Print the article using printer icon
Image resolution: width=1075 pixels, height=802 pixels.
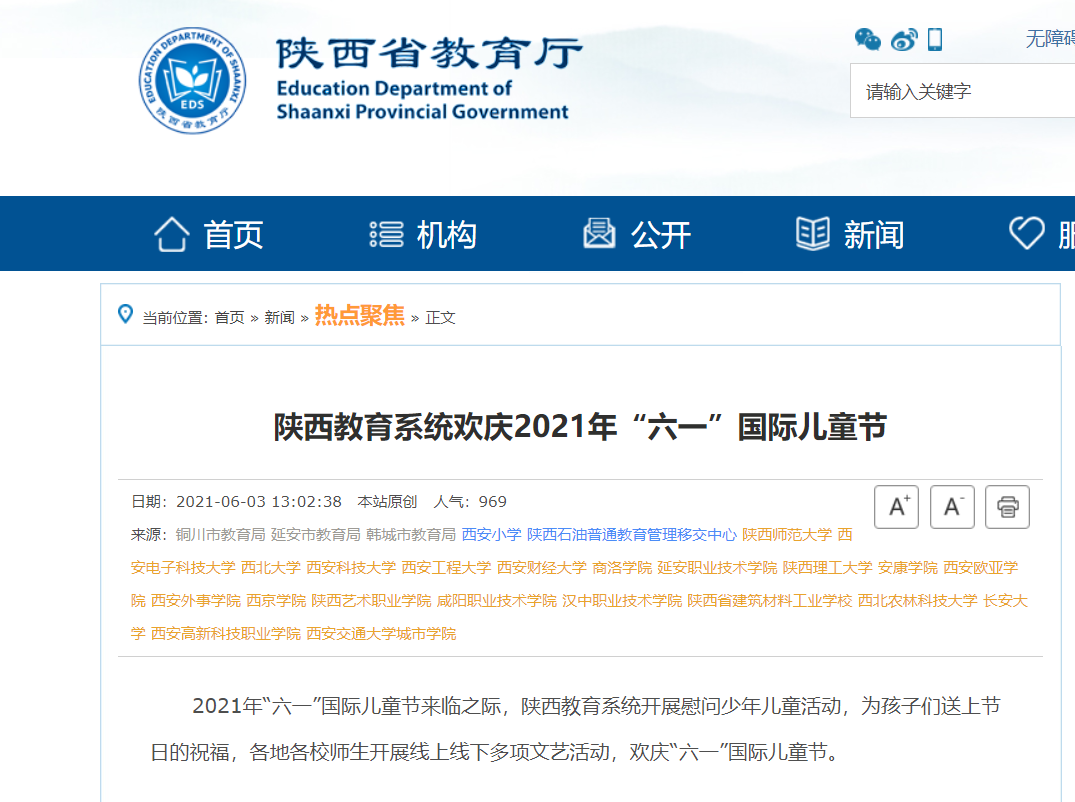tap(1007, 507)
